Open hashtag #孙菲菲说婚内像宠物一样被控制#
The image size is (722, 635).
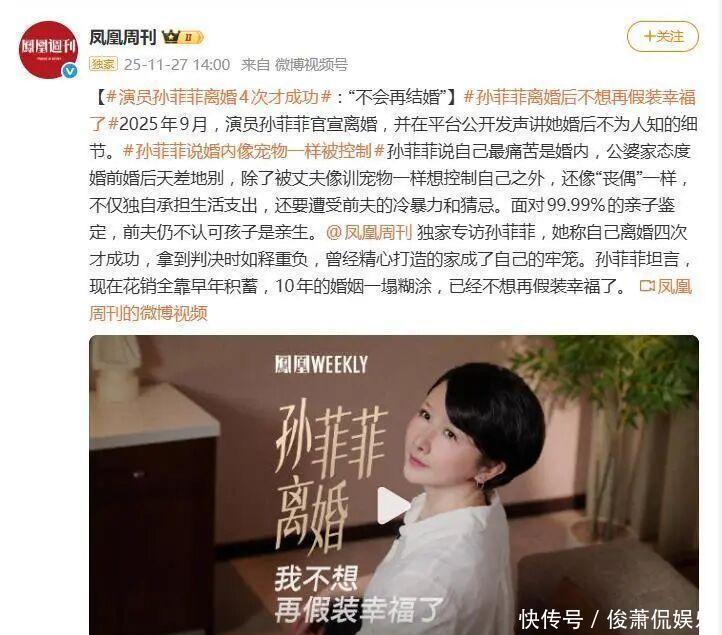[254, 151]
